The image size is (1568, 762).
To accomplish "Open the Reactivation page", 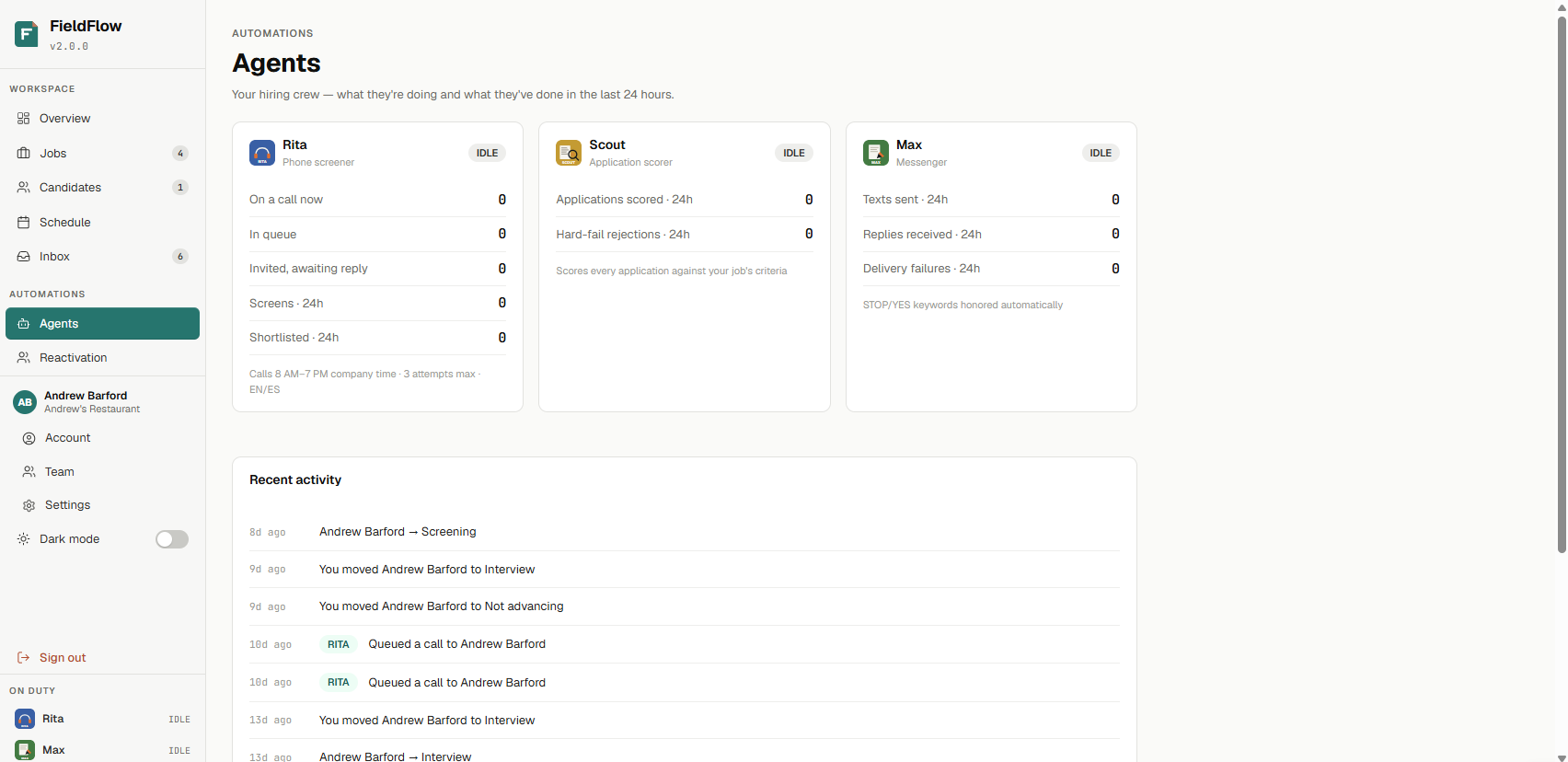I will (102, 358).
